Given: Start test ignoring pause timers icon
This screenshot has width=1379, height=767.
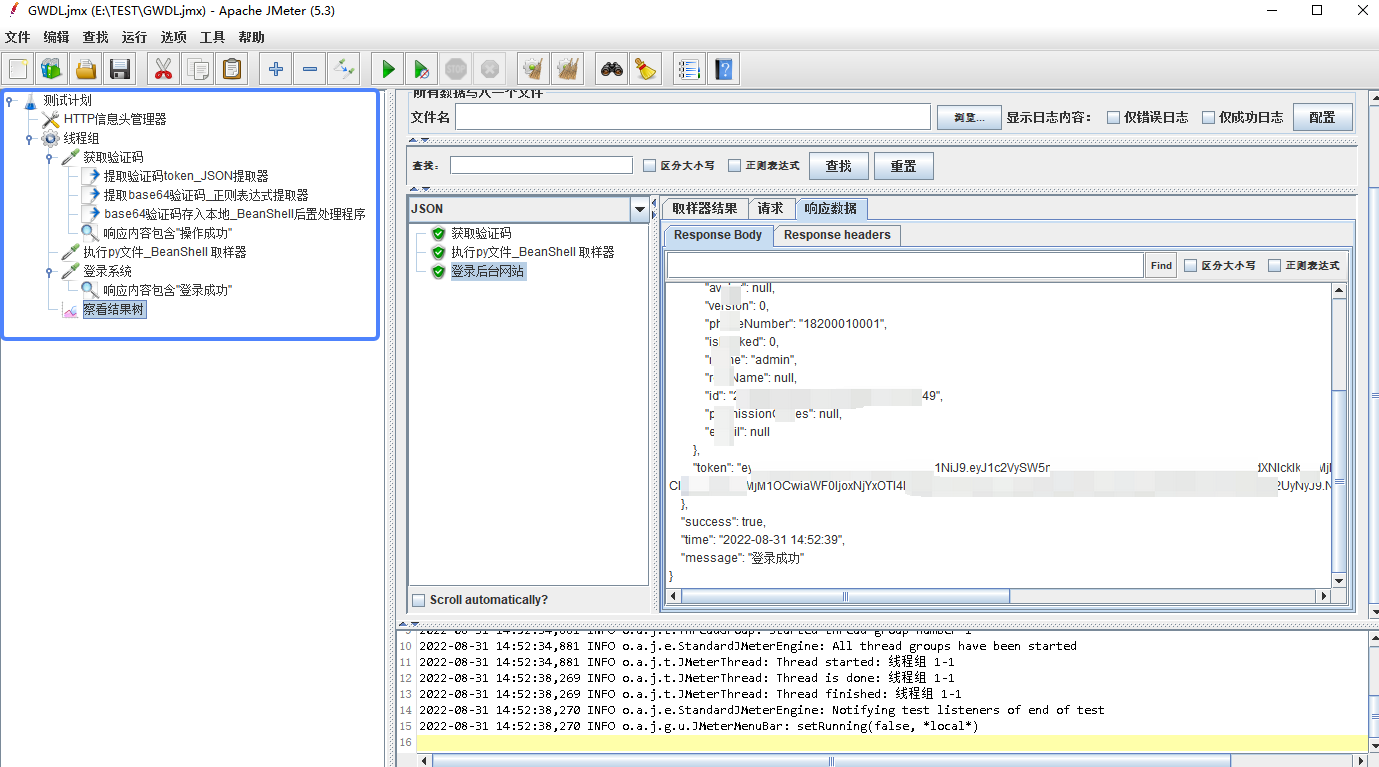Looking at the screenshot, I should (x=421, y=68).
